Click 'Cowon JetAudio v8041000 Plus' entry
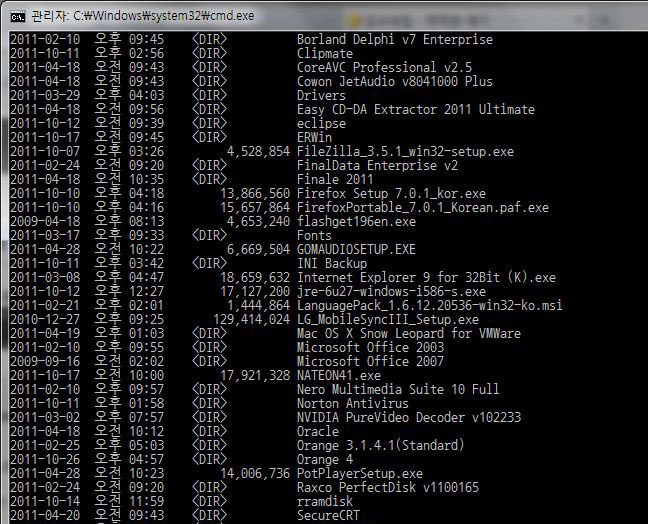 coord(395,81)
